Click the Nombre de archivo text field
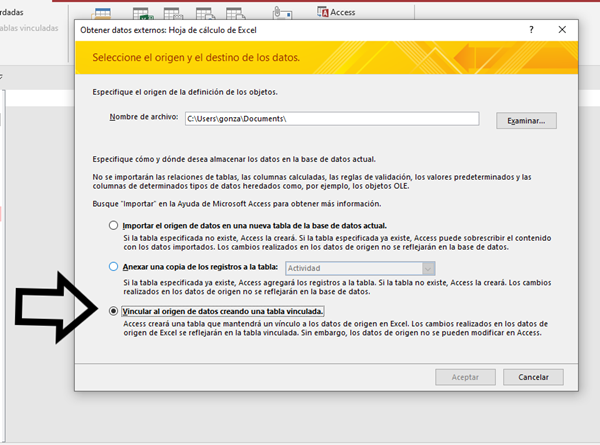600x445 pixels. [331, 119]
